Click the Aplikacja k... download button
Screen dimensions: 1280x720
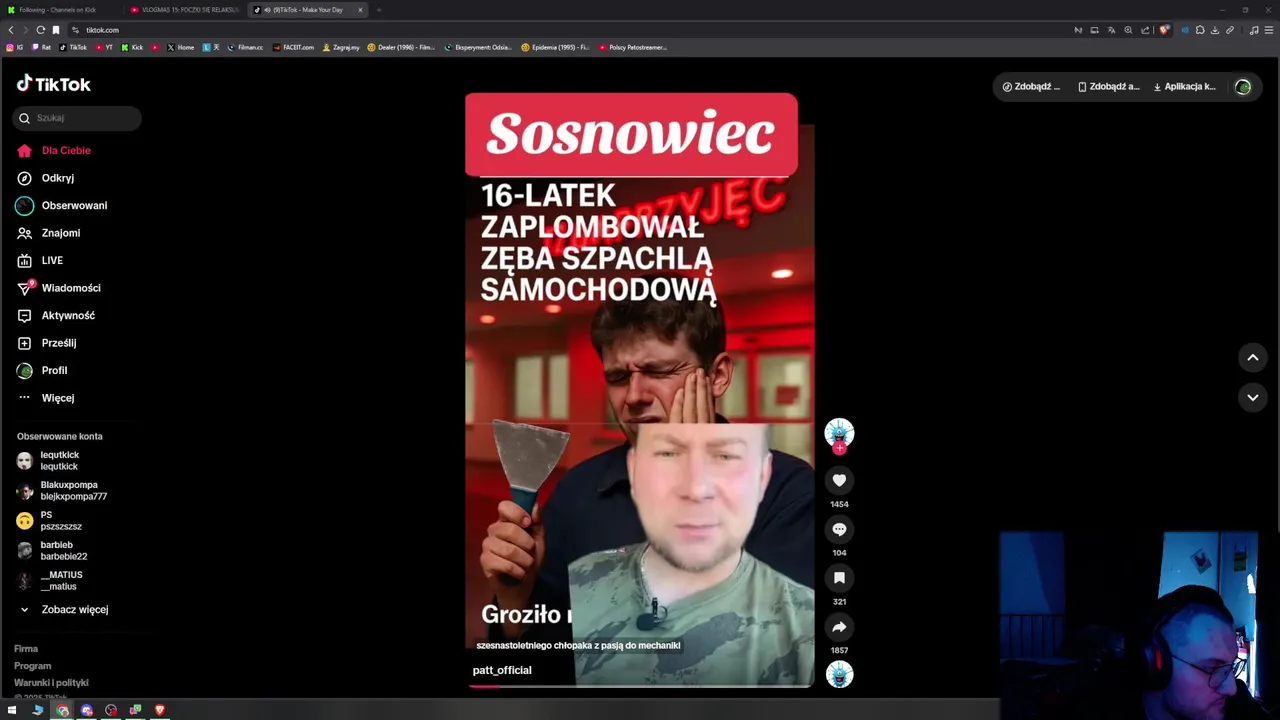pos(1185,87)
